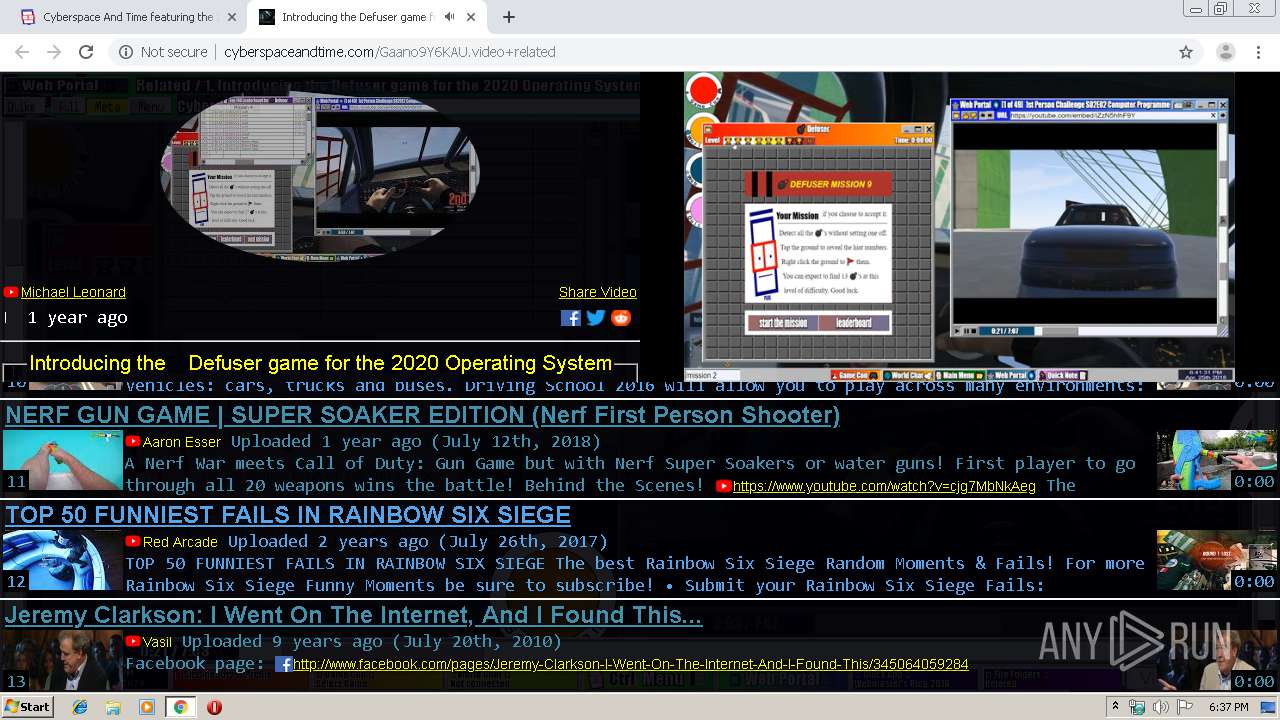Viewport: 1280px width, 720px height.
Task: Click the Share Video link
Action: pos(598,292)
